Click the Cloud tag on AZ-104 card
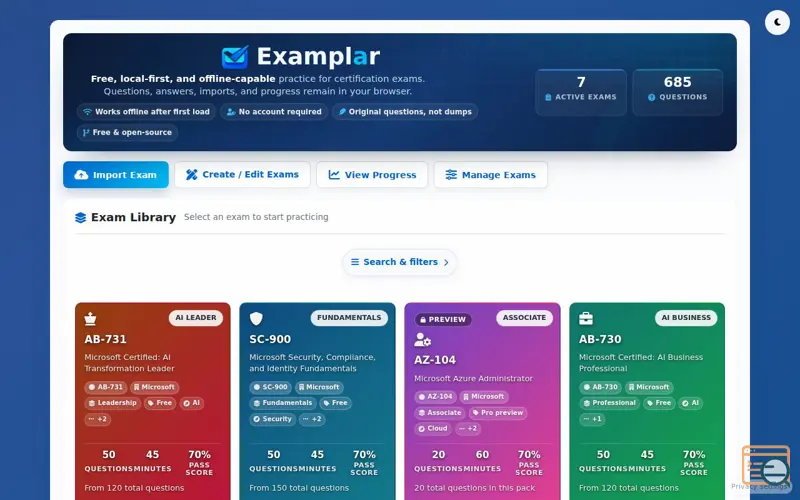Viewport: 800px width, 500px height. pyautogui.click(x=433, y=429)
